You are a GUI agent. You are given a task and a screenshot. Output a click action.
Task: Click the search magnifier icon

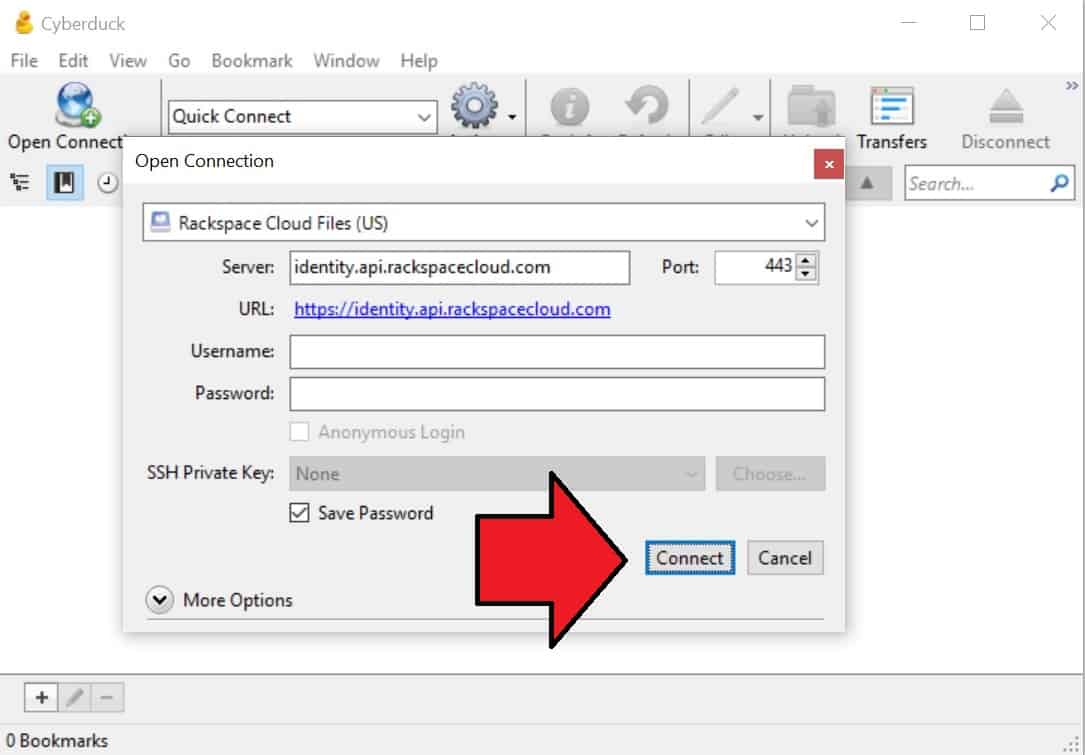(x=1059, y=183)
